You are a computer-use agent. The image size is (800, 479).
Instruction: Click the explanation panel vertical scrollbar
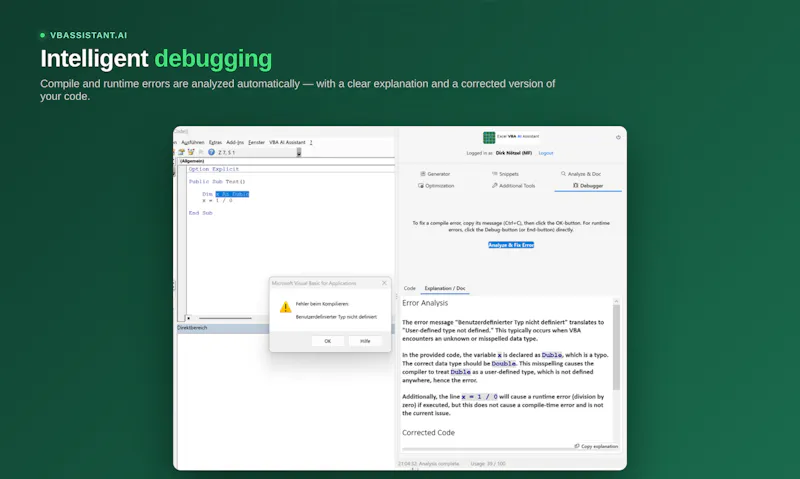[x=616, y=348]
